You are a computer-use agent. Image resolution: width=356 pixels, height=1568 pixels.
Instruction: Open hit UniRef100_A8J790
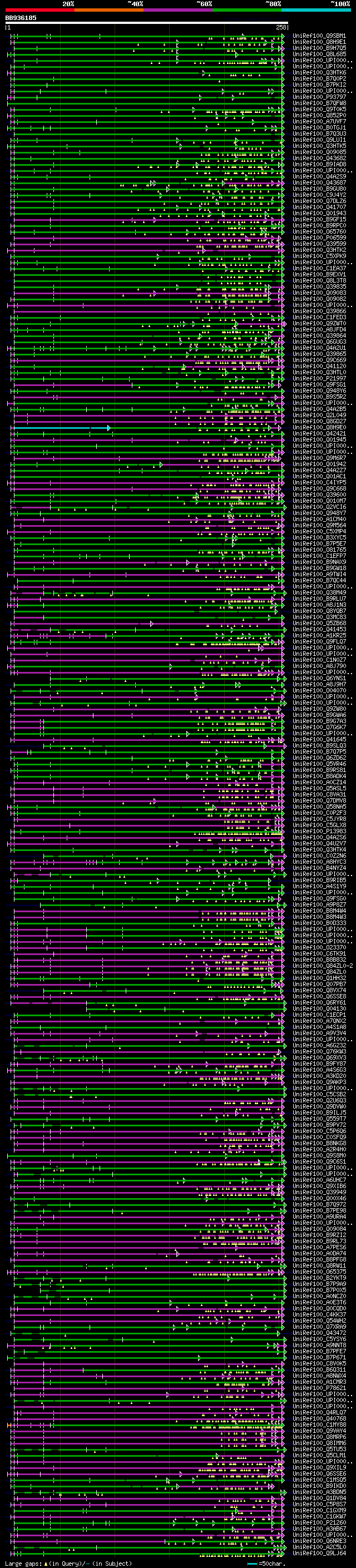tap(319, 666)
